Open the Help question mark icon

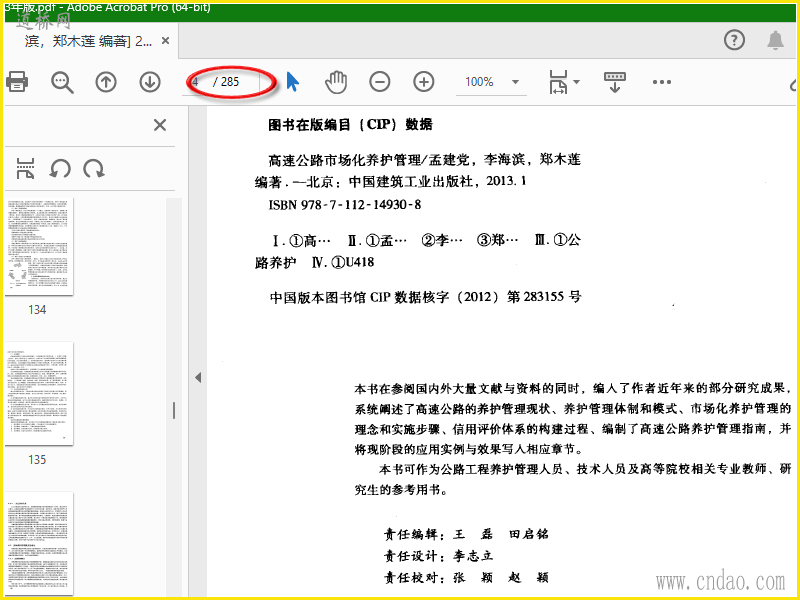point(734,40)
